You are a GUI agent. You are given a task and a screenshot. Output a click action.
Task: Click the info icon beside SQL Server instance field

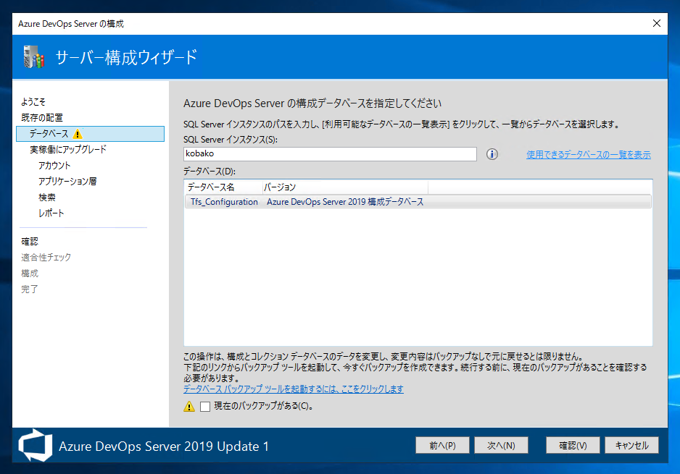click(x=492, y=154)
